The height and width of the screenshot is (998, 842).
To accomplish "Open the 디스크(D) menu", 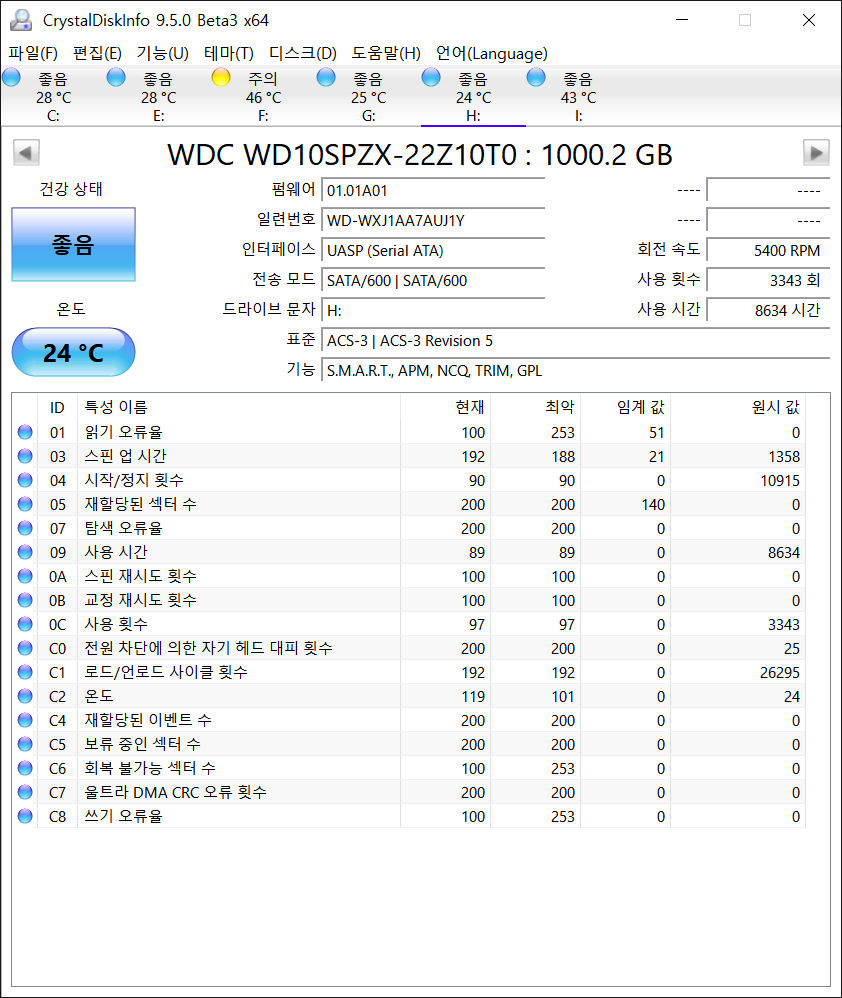I will (302, 53).
